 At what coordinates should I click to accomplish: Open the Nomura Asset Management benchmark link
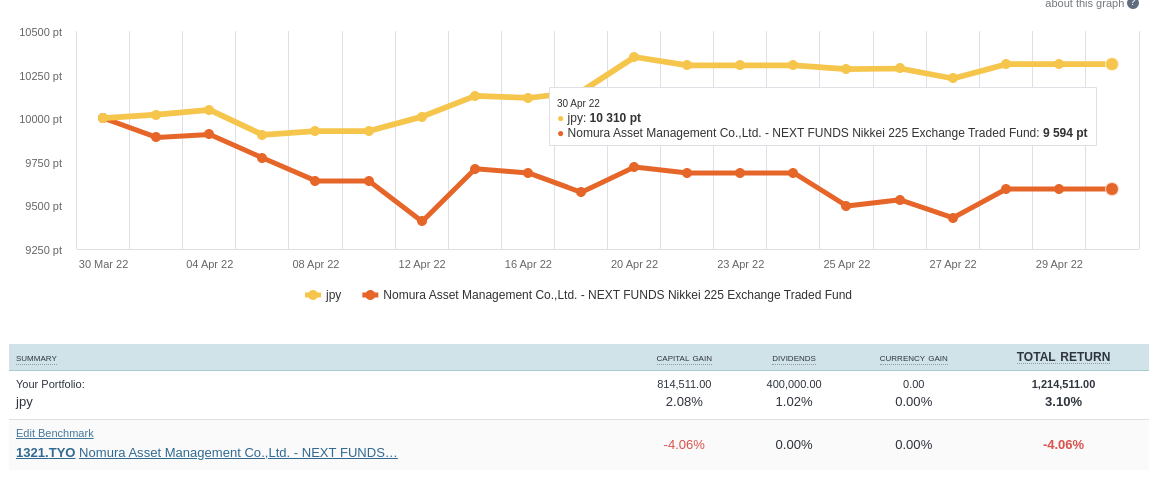tap(238, 452)
